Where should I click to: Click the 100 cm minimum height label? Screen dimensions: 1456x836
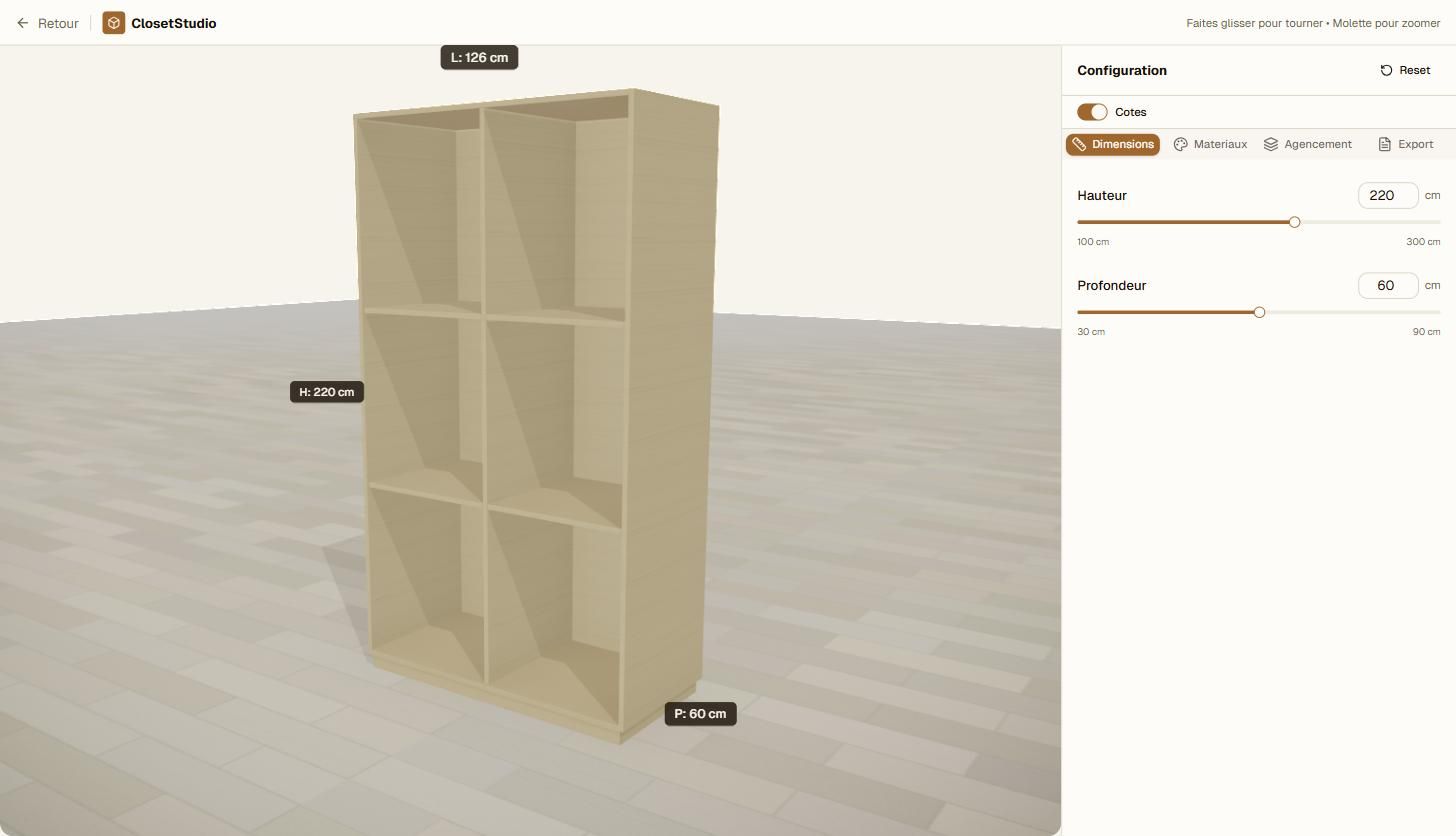1093,242
